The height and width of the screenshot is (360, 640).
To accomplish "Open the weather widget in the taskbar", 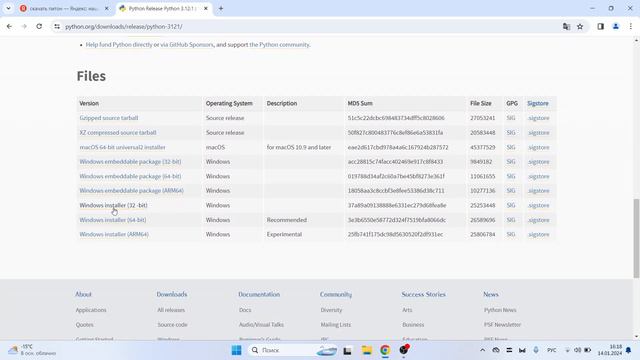I will click(33, 350).
